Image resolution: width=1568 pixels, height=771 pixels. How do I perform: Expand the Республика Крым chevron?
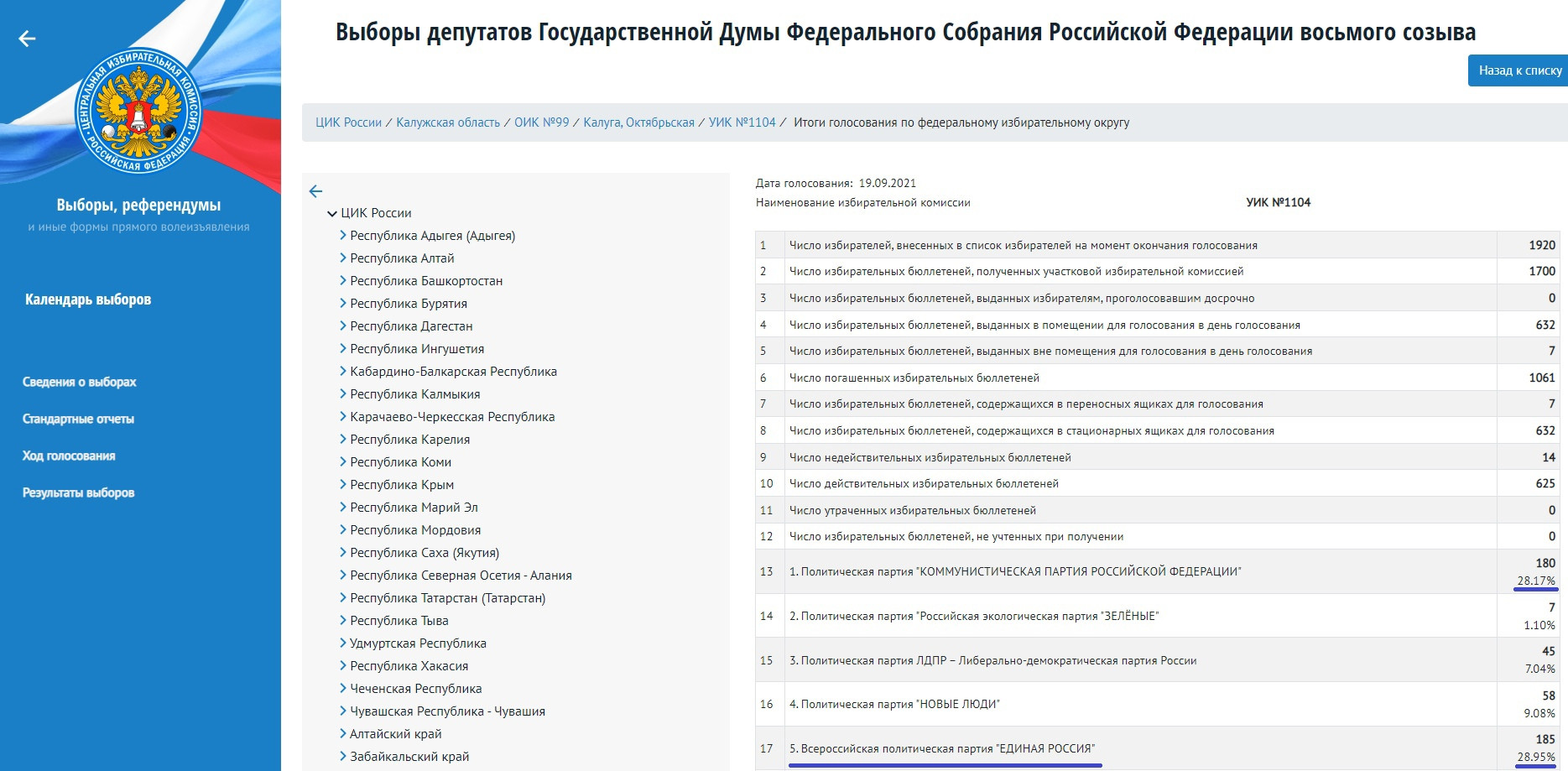pyautogui.click(x=342, y=485)
